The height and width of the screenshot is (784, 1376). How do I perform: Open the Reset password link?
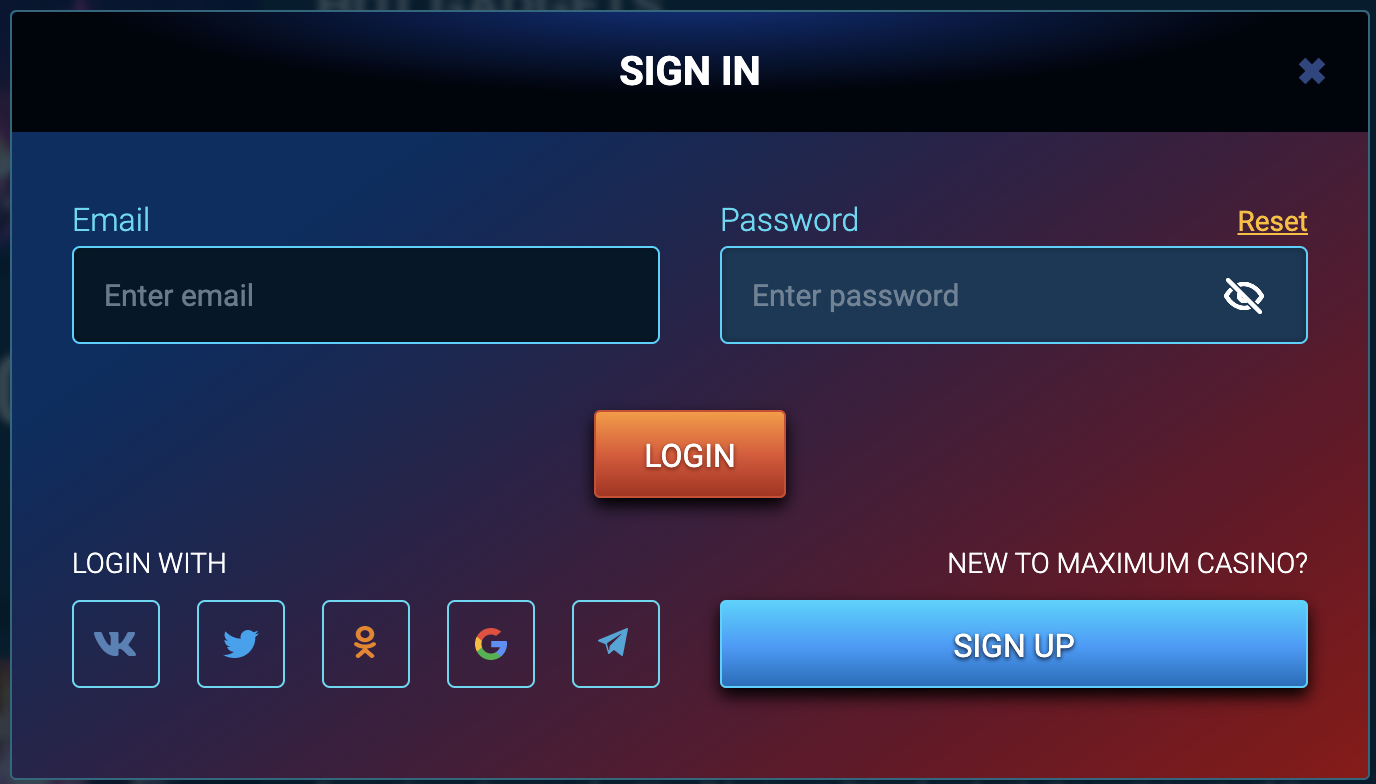coord(1273,221)
